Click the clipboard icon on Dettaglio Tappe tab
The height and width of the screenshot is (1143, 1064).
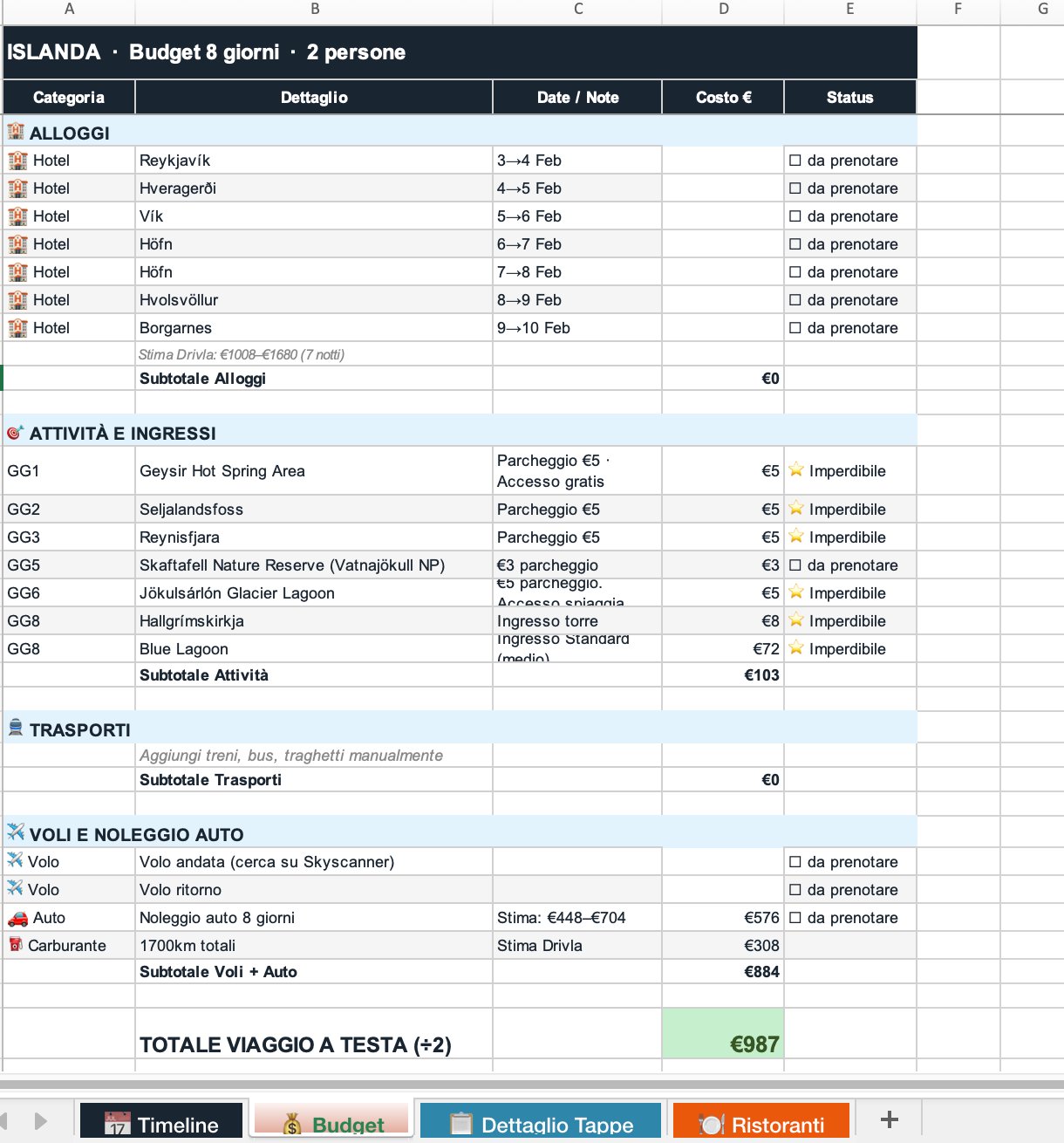click(460, 1124)
